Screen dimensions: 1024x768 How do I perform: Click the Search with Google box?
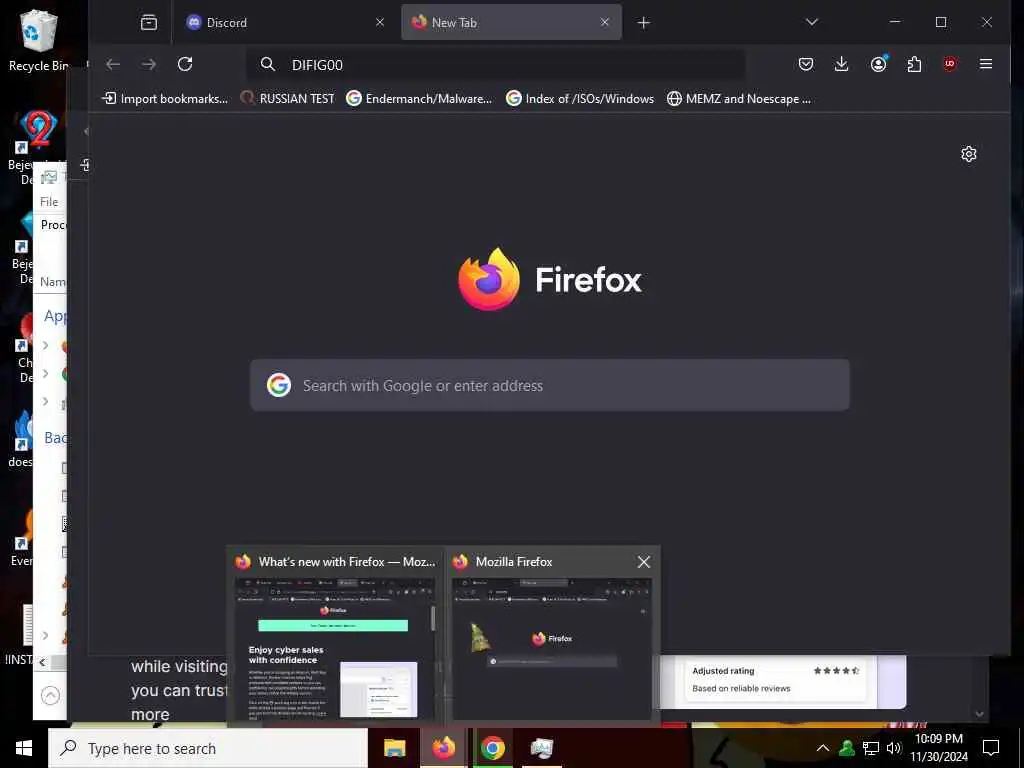[x=550, y=385]
